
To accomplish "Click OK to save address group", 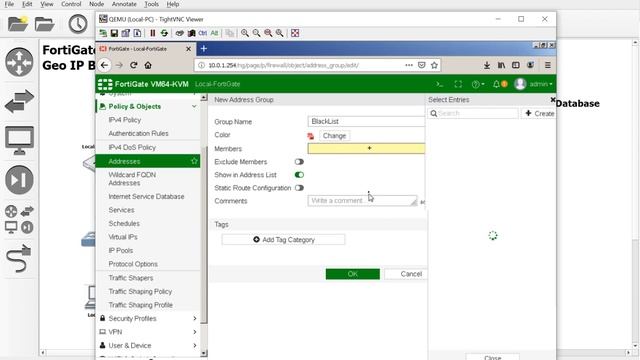I will (x=353, y=274).
